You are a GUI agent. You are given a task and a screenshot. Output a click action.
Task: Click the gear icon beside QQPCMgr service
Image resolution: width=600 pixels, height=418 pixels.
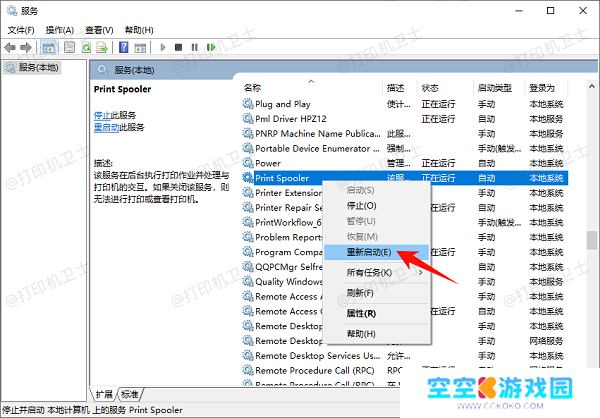[x=248, y=267]
